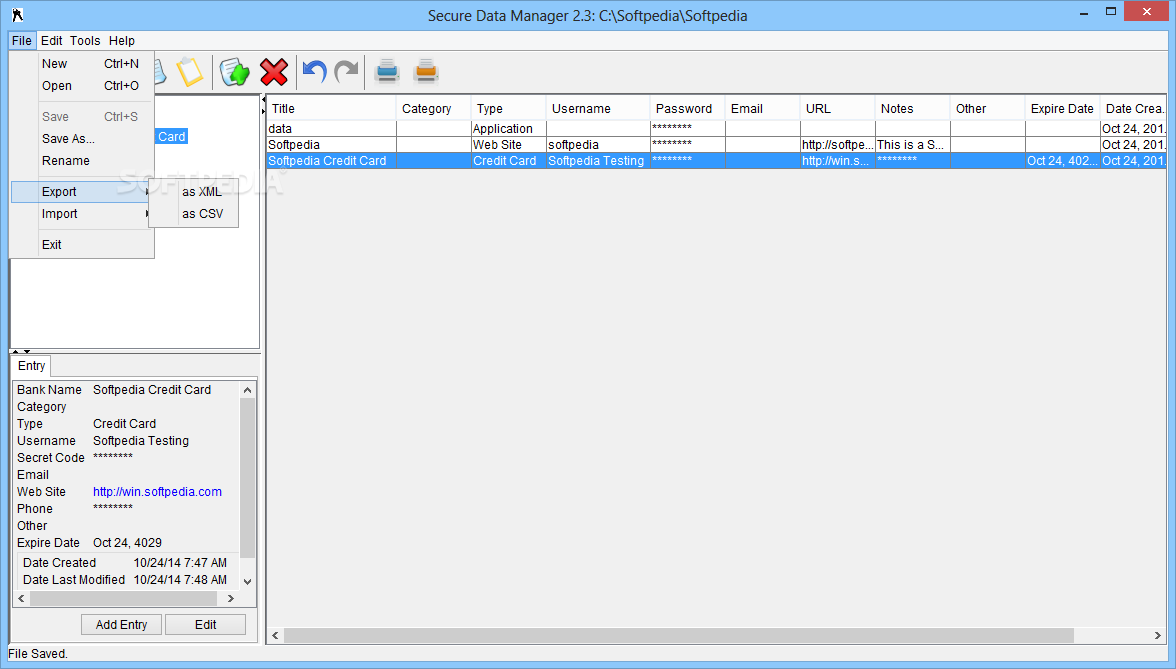Click the paste clipboard toolbar icon
1176x669 pixels.
tap(189, 72)
